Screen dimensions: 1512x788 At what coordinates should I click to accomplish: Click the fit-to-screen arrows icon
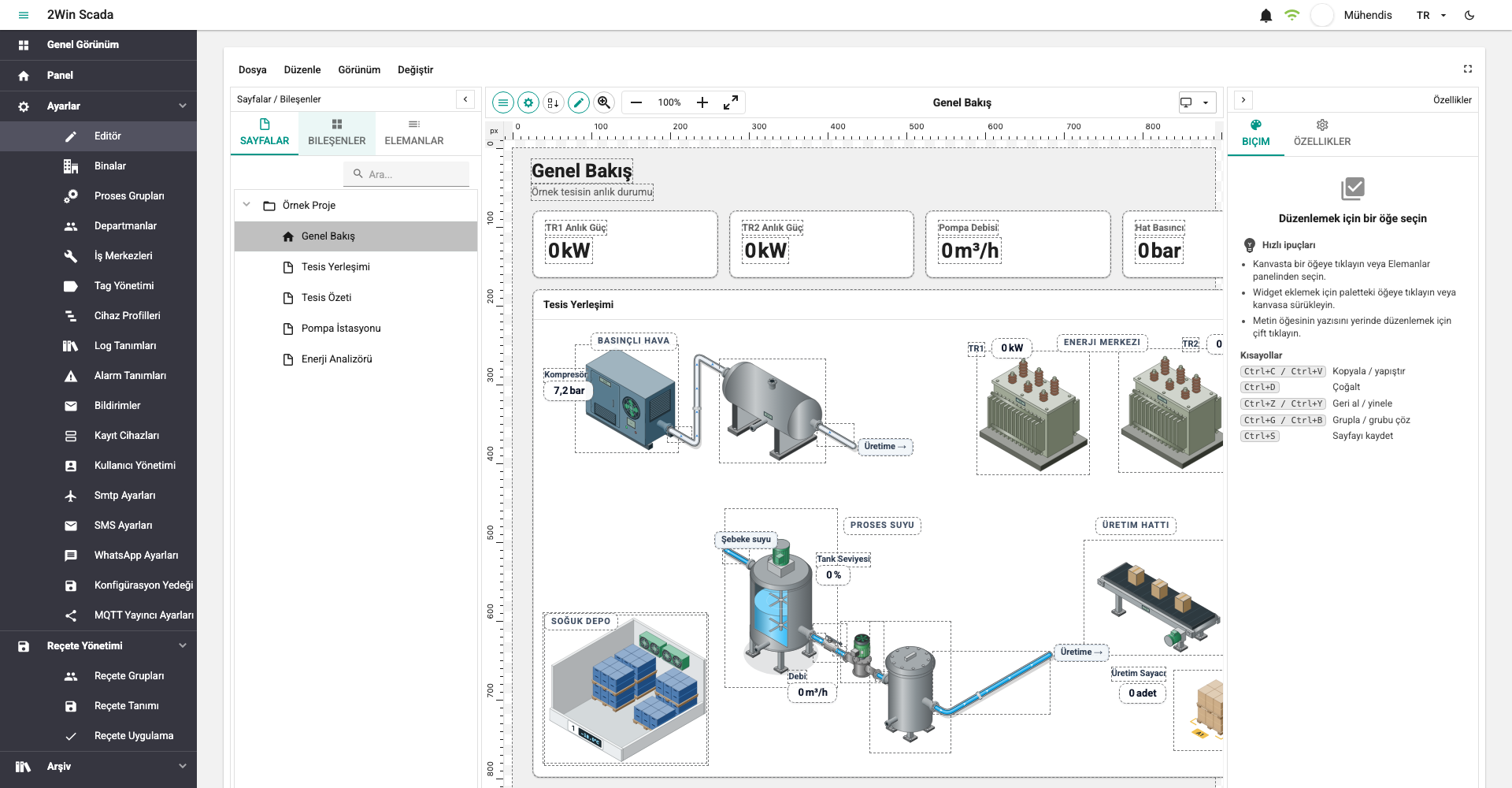731,102
